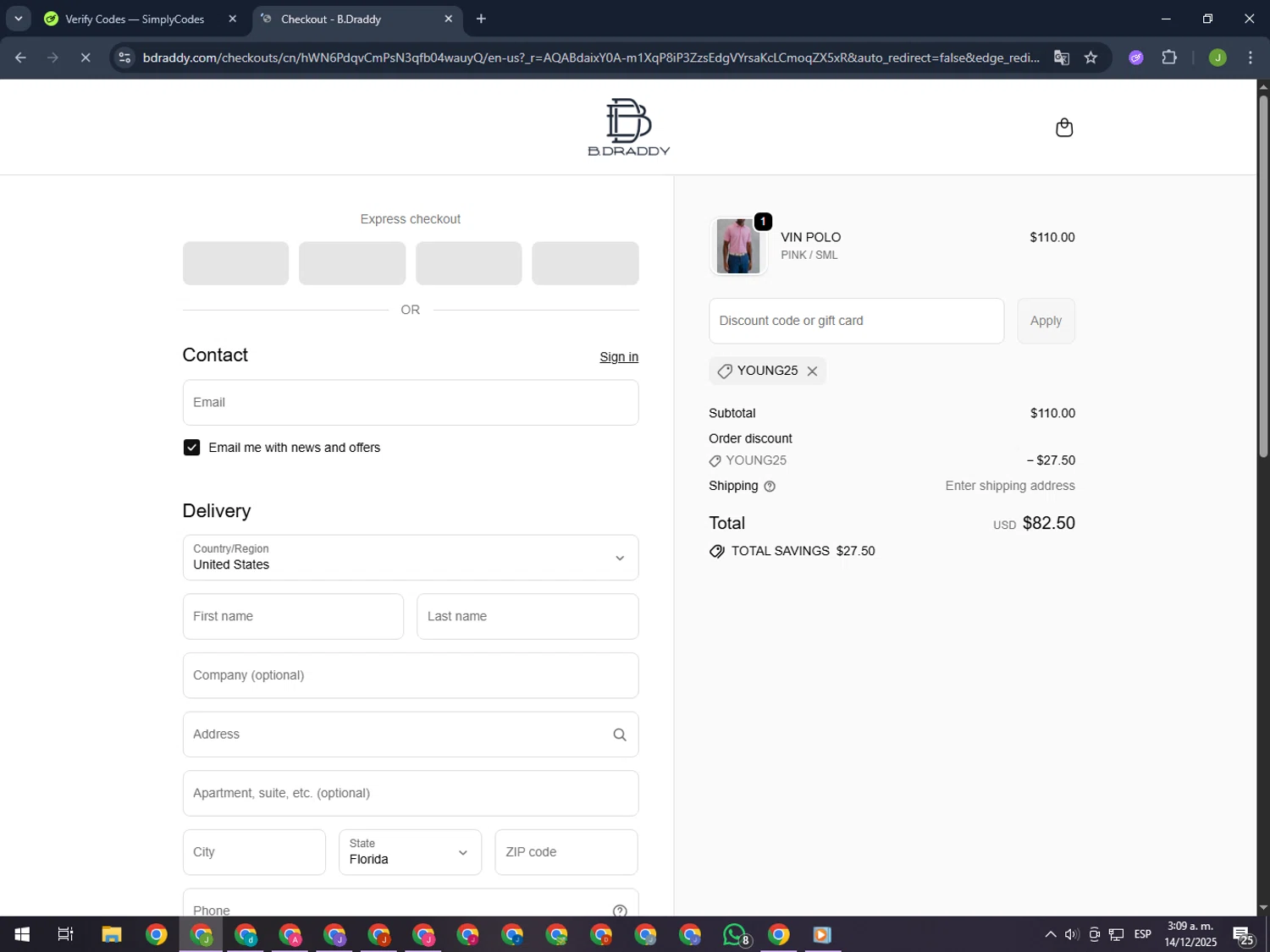Image resolution: width=1270 pixels, height=952 pixels.
Task: Click the $82.50 total amount
Action: pyautogui.click(x=1048, y=524)
